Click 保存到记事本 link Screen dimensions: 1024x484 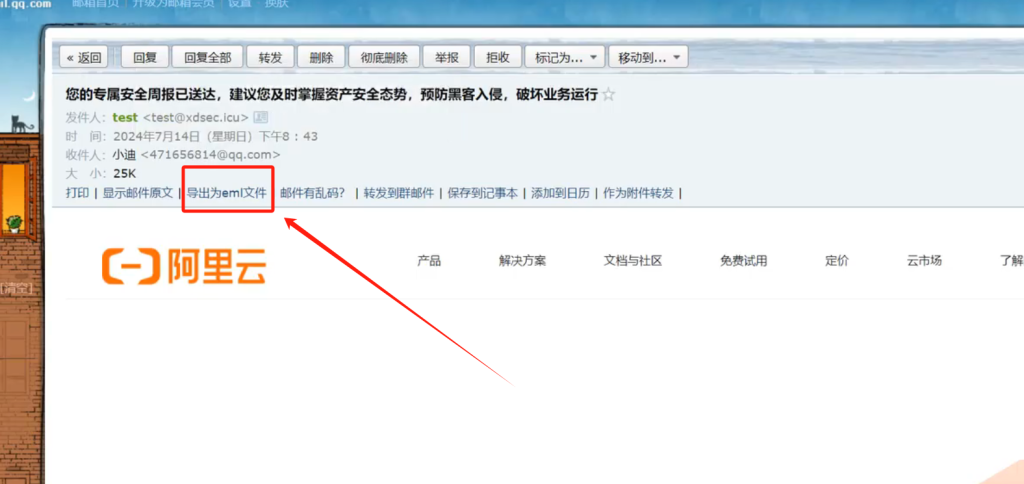pyautogui.click(x=483, y=193)
